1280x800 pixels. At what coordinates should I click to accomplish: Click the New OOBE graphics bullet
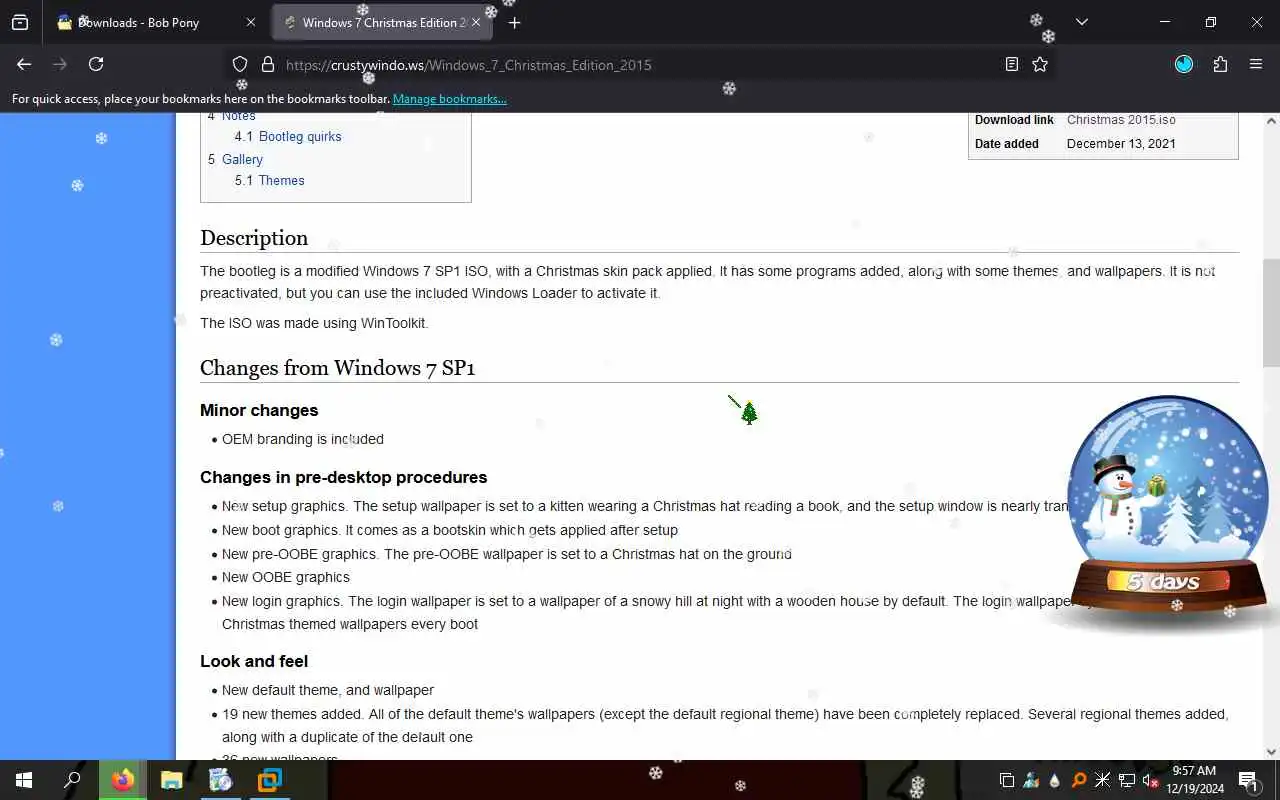pyautogui.click(x=286, y=577)
